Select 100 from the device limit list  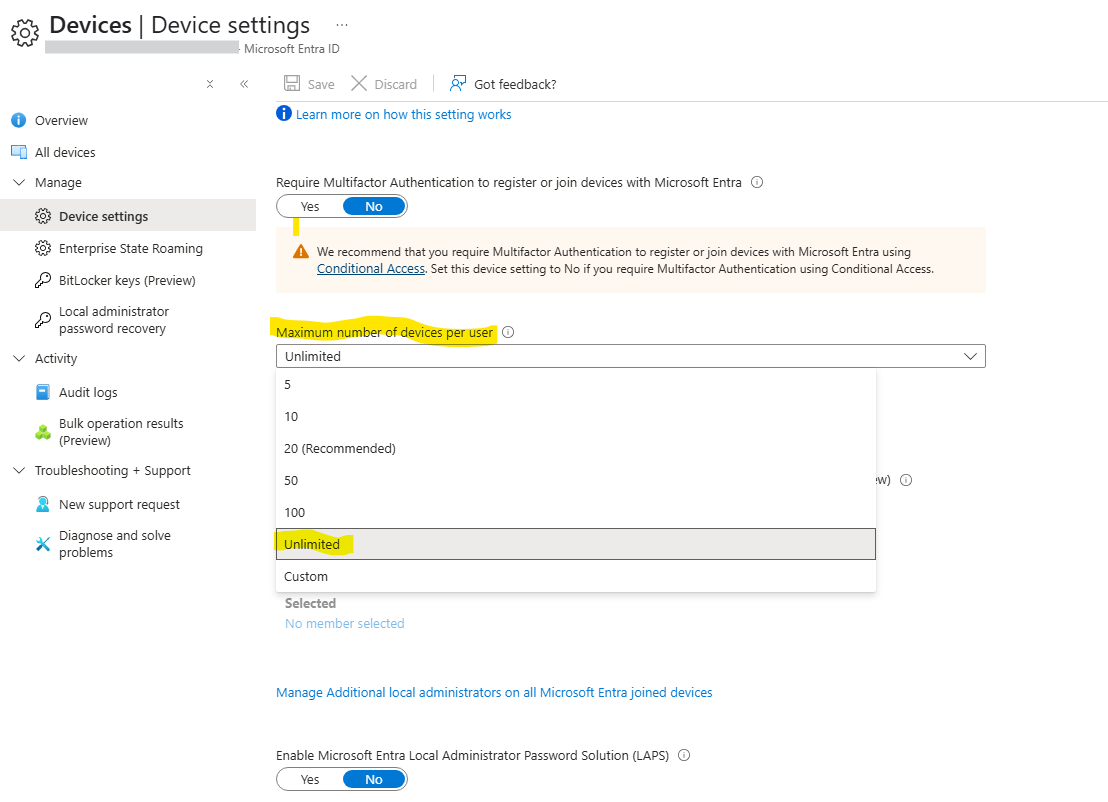tap(576, 512)
